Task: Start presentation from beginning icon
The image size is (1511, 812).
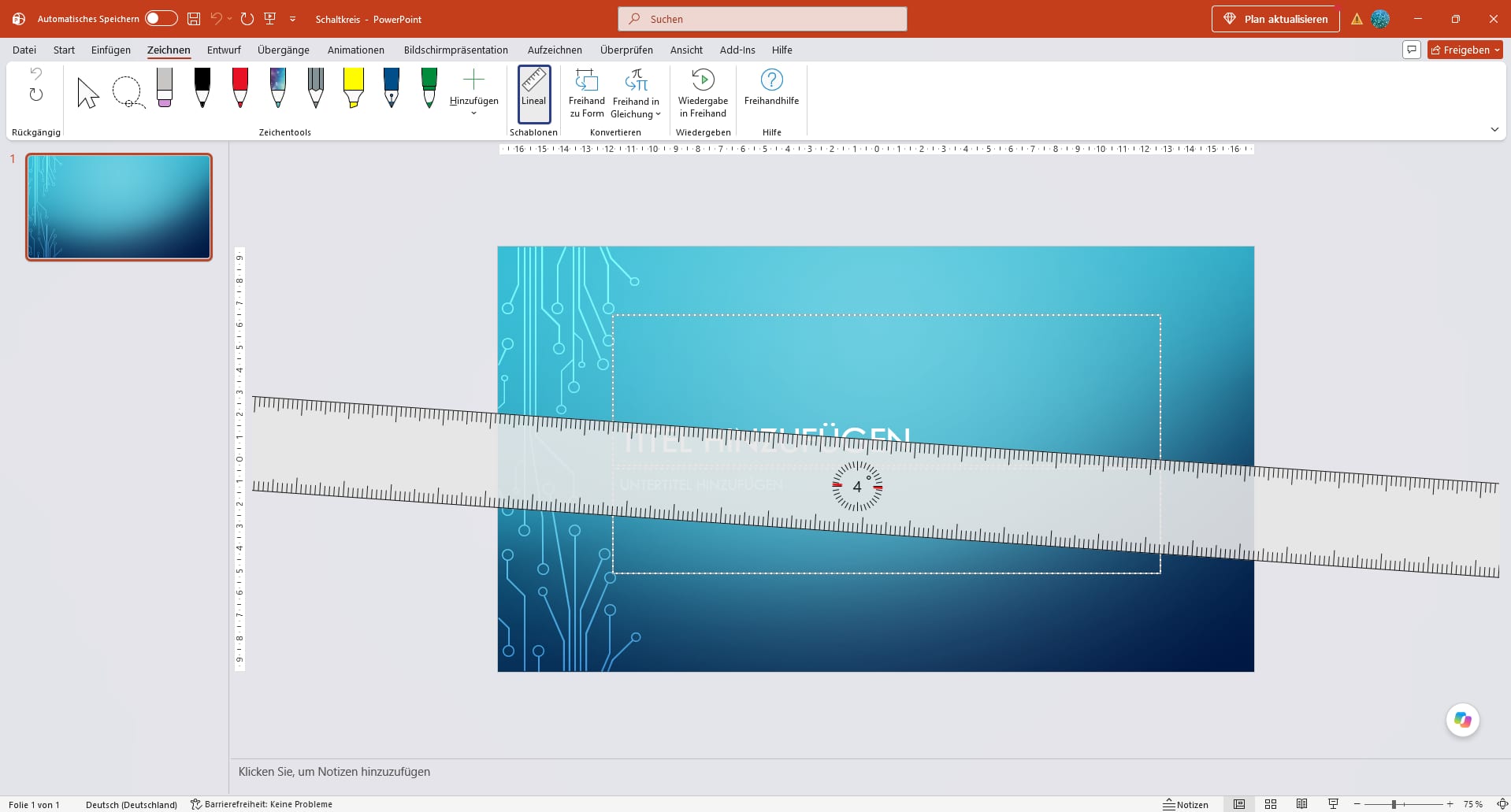Action: [270, 18]
